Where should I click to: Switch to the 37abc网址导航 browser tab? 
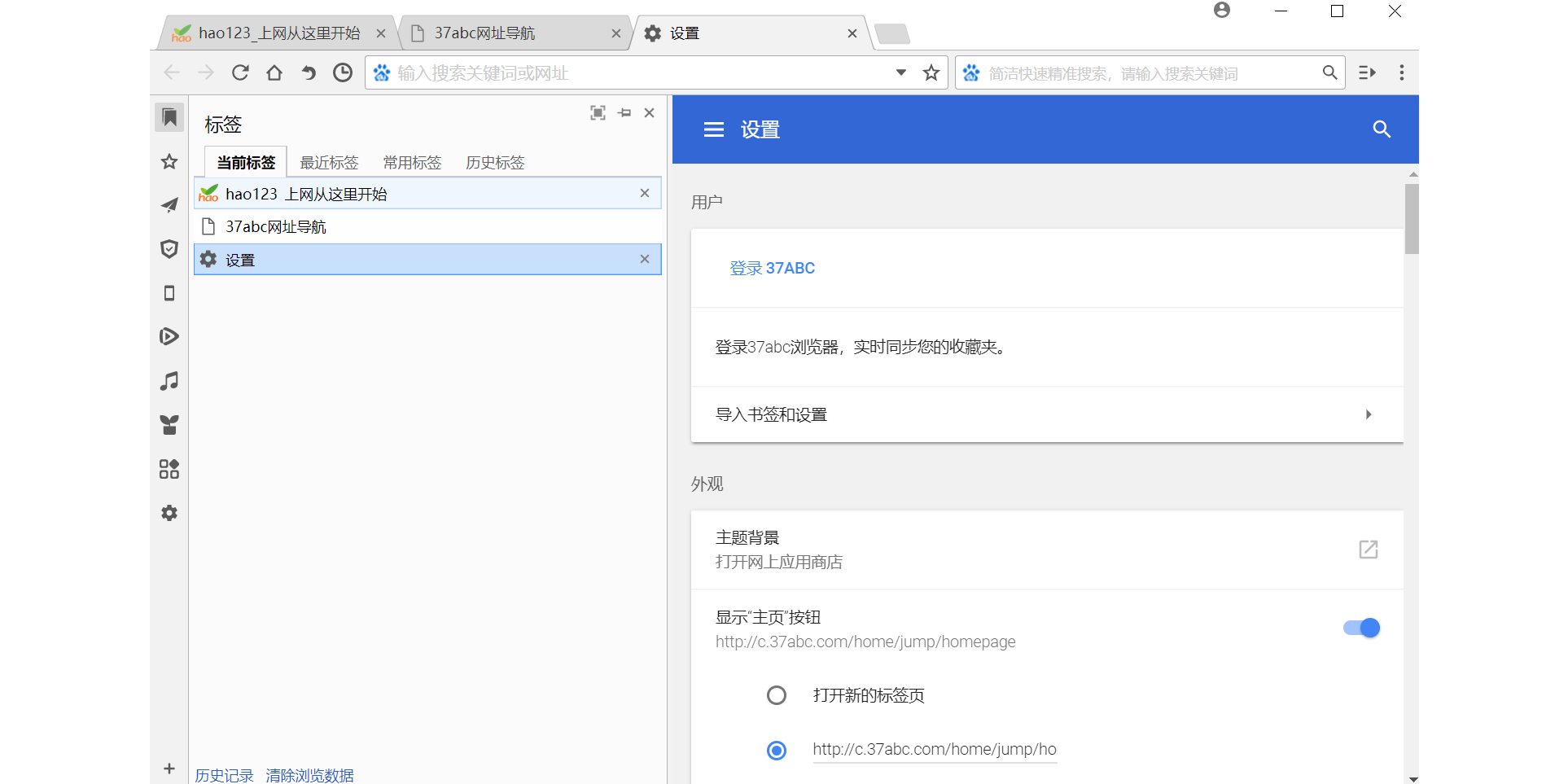click(515, 33)
